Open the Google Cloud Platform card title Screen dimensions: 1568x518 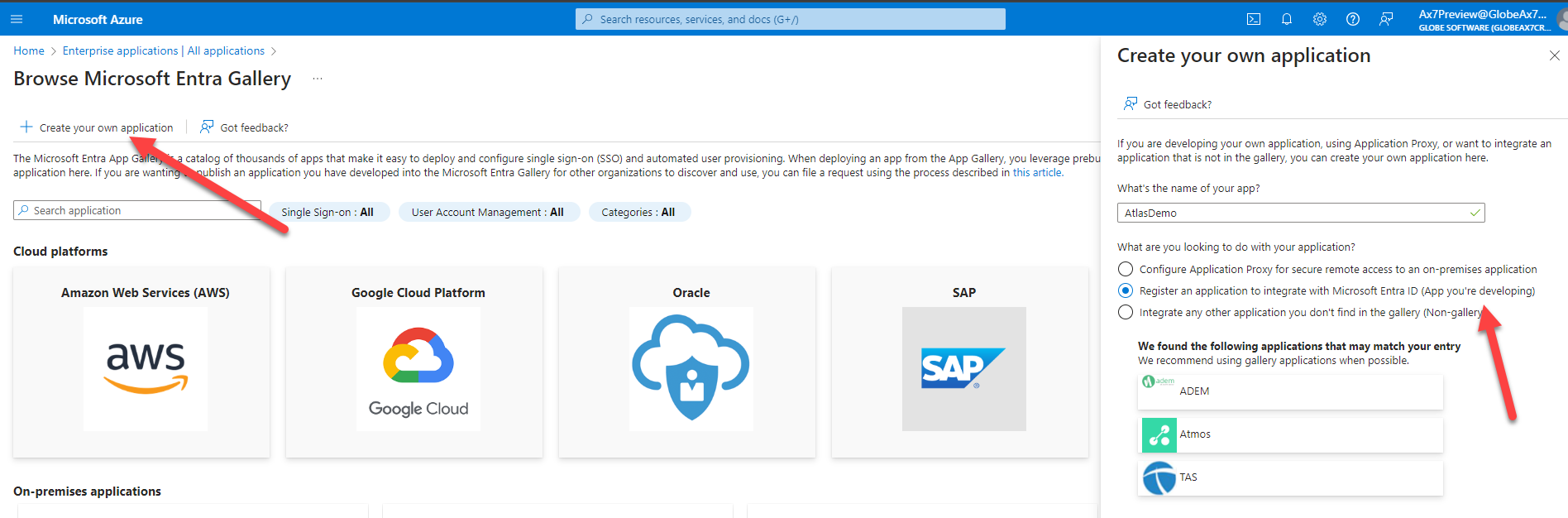point(418,293)
